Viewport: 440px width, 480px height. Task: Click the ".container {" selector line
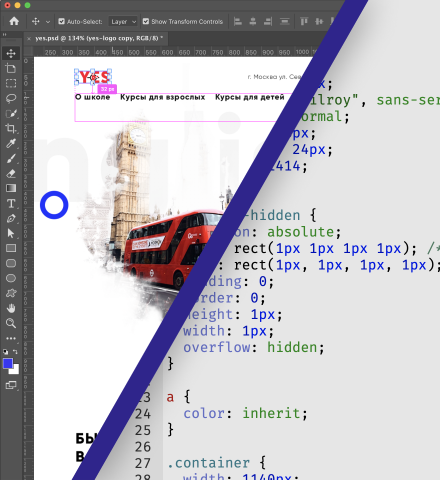(216, 463)
